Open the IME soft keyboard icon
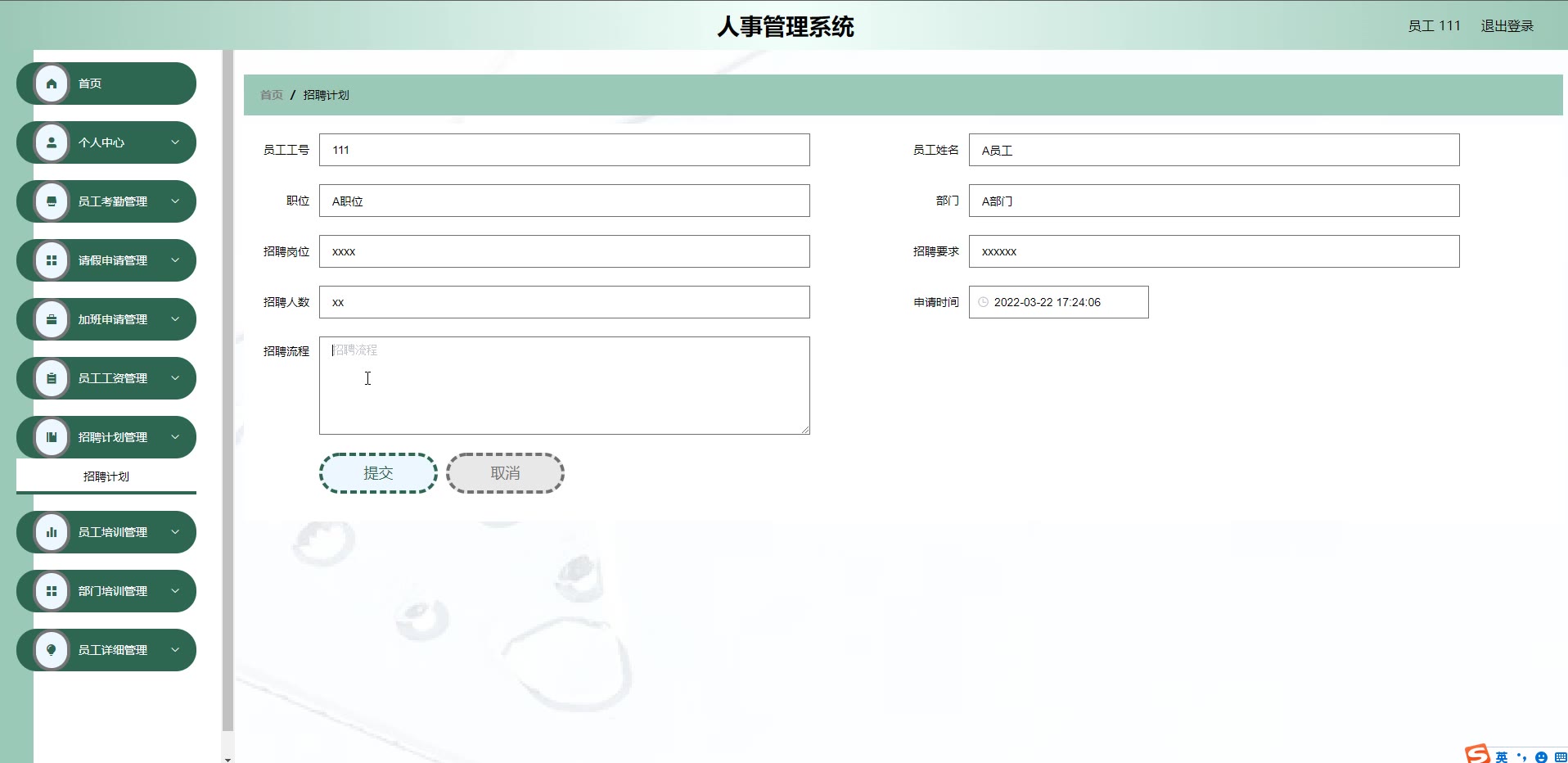The width and height of the screenshot is (1568, 763). (1561, 757)
